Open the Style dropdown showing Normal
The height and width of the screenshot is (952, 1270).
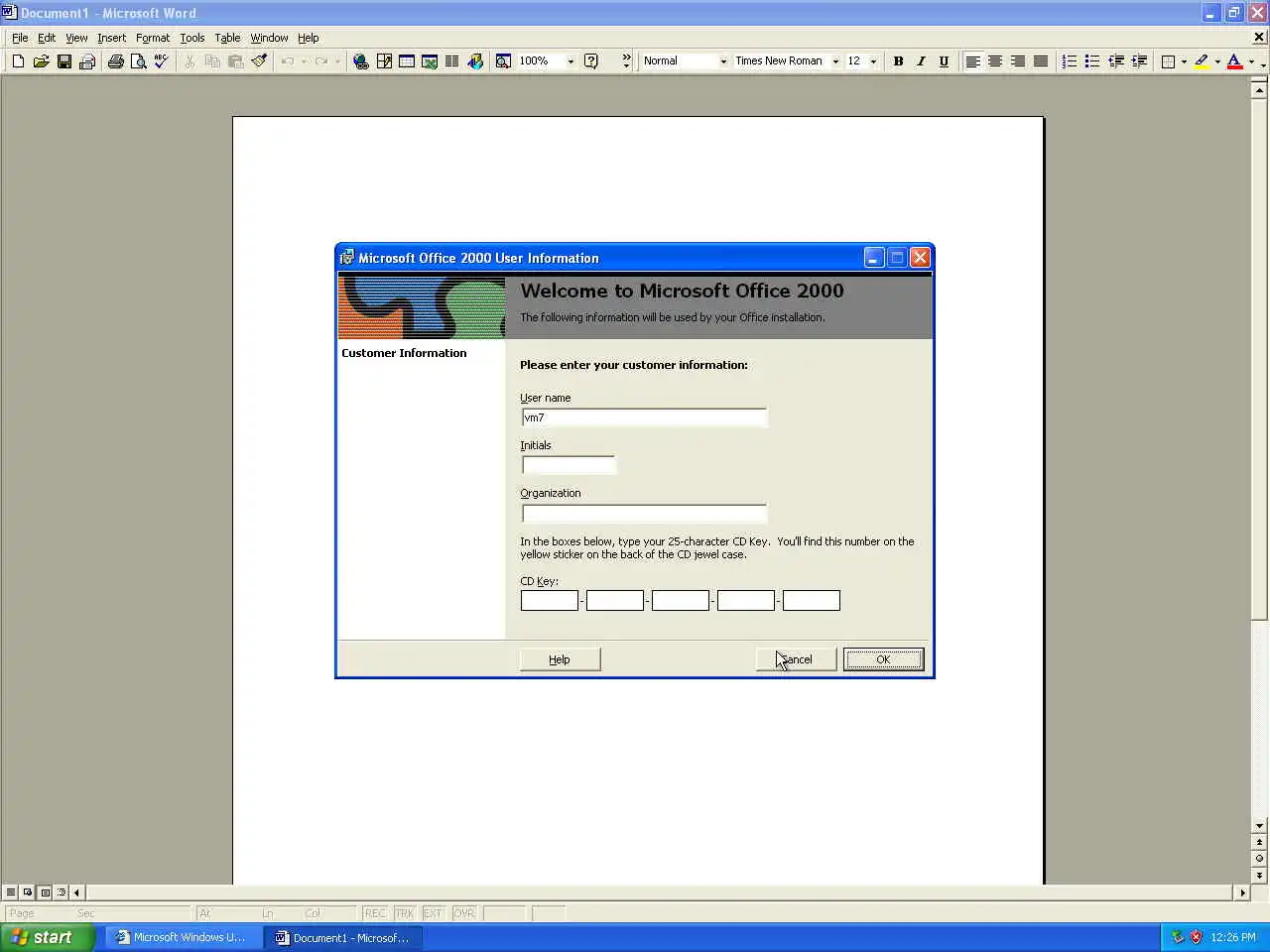723,61
